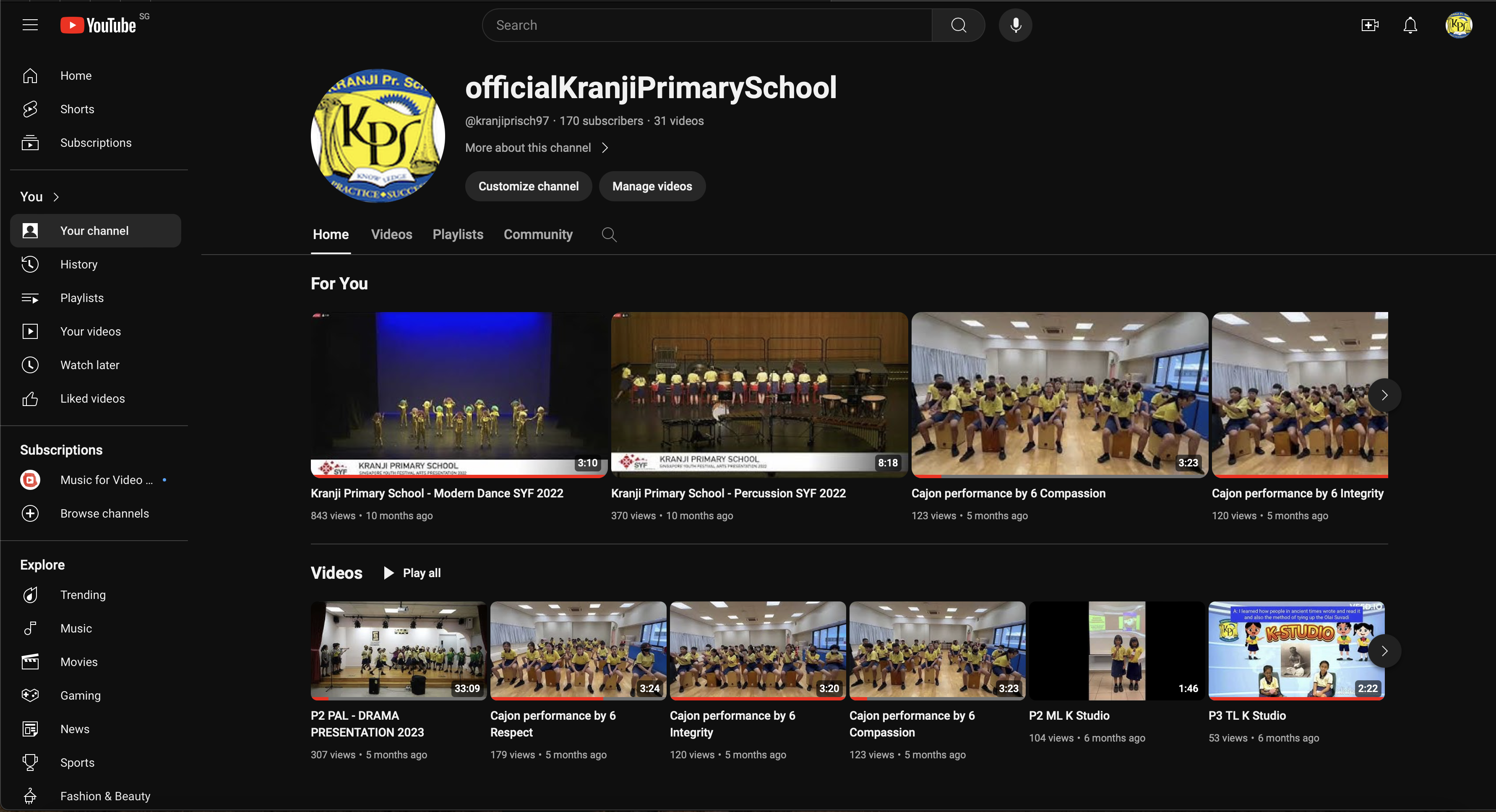Click the @kranjiprisch97 handle text
Screen dimensions: 1496x812
[507, 121]
